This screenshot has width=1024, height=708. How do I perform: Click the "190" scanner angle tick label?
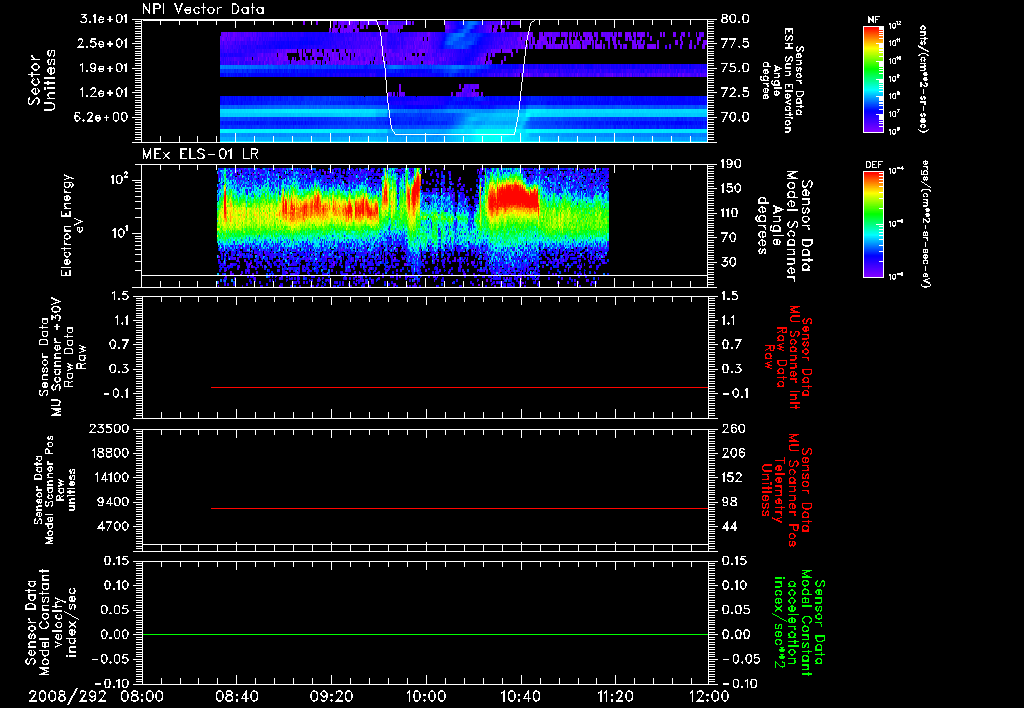[731, 164]
